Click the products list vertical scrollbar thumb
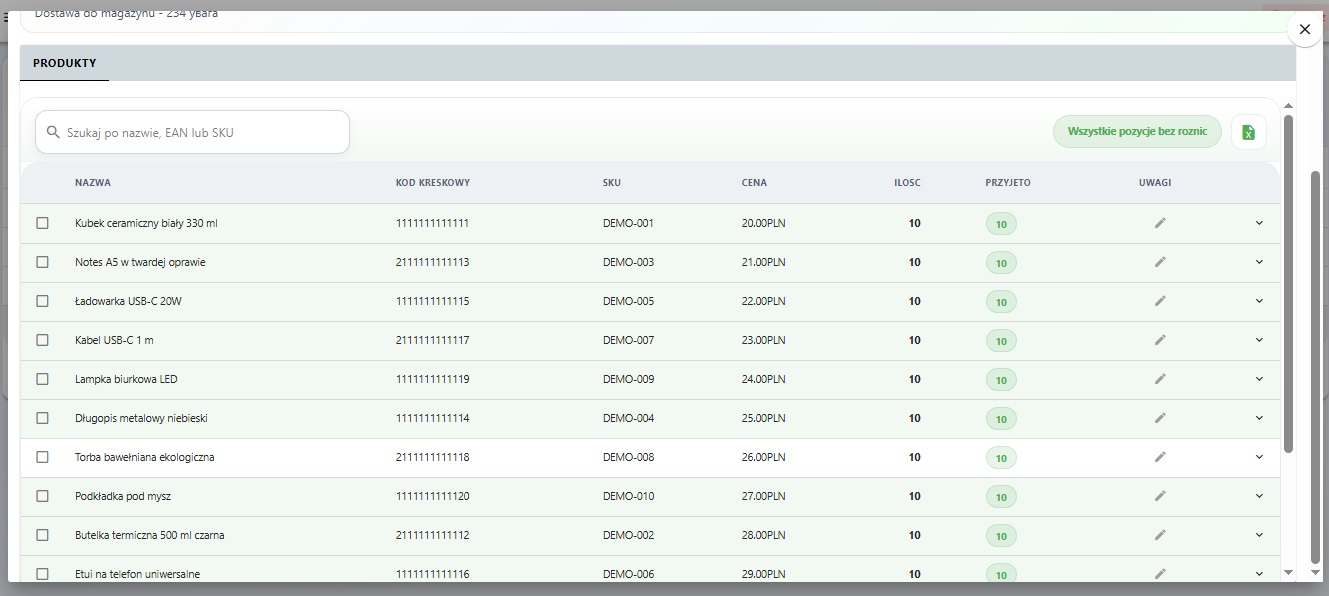1329x596 pixels. (1288, 283)
